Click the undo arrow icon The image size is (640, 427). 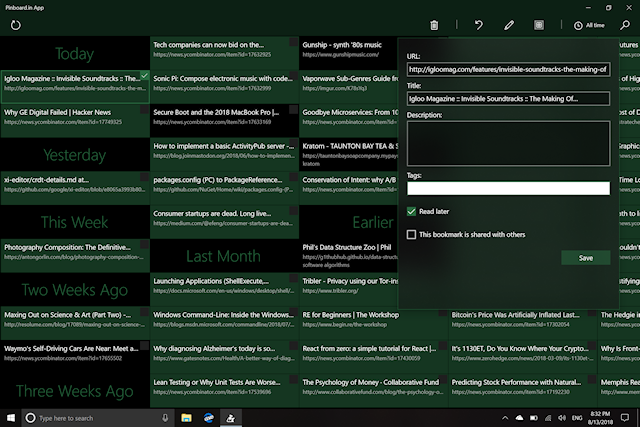coord(479,25)
